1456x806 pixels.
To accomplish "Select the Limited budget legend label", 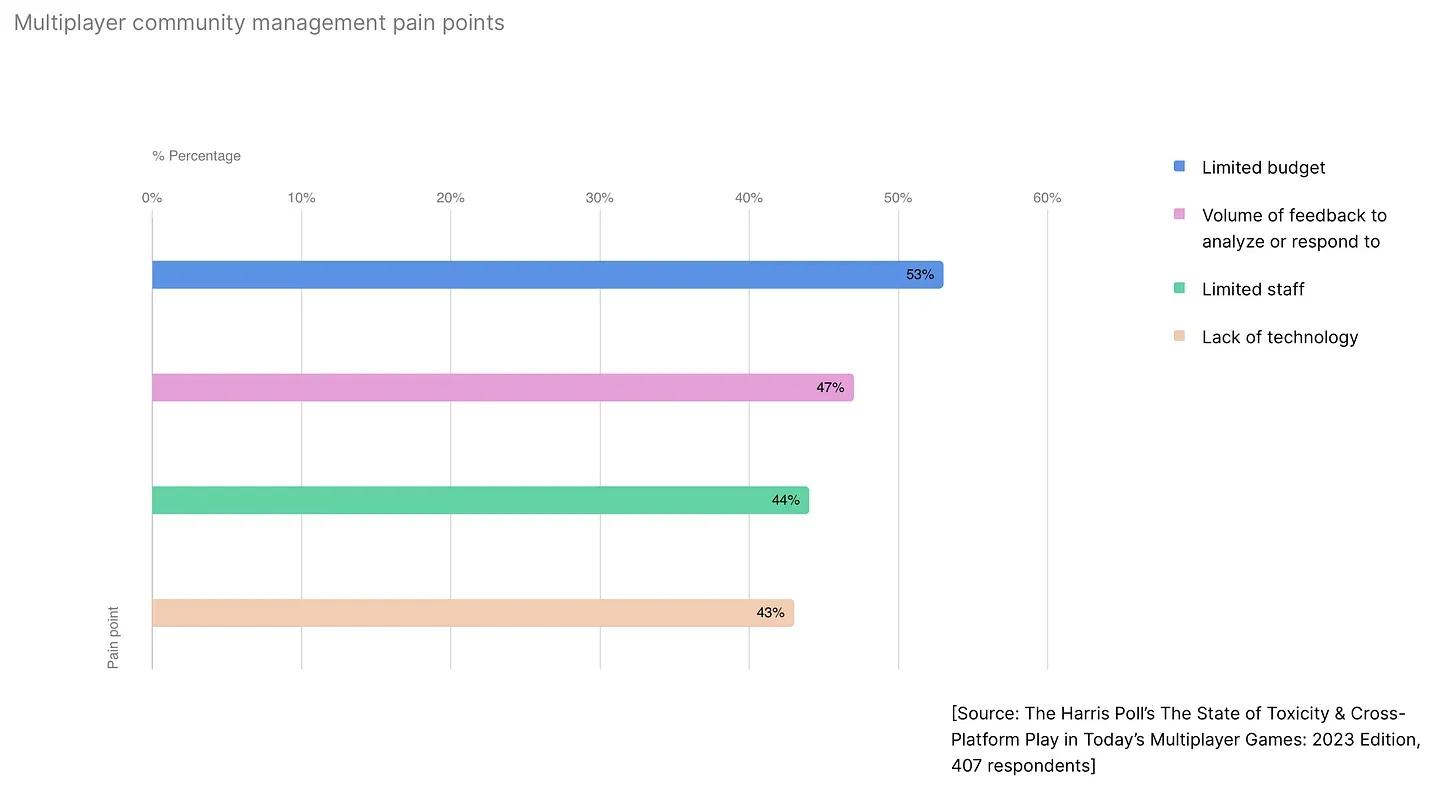I will pos(1263,168).
